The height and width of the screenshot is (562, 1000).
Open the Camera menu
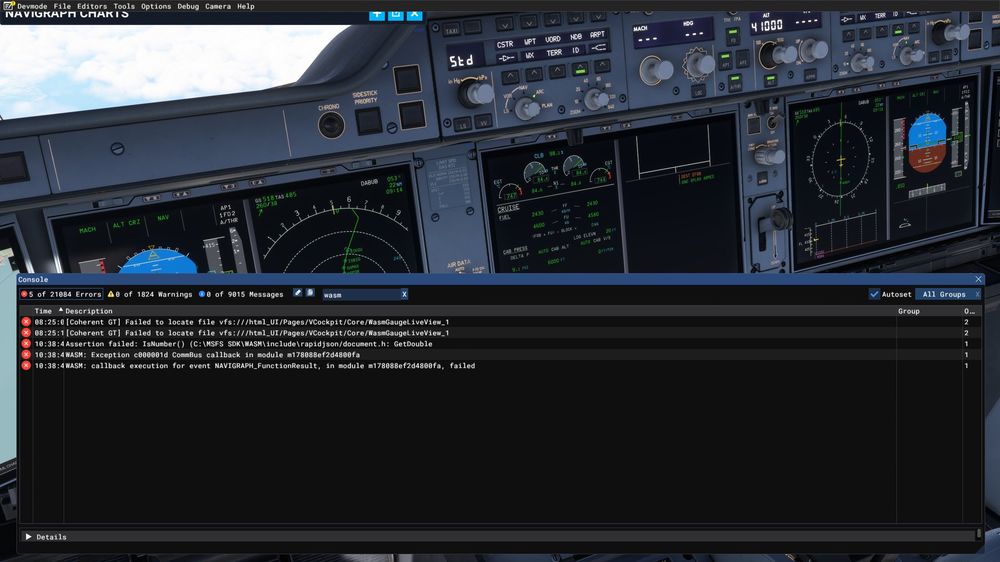[x=217, y=6]
